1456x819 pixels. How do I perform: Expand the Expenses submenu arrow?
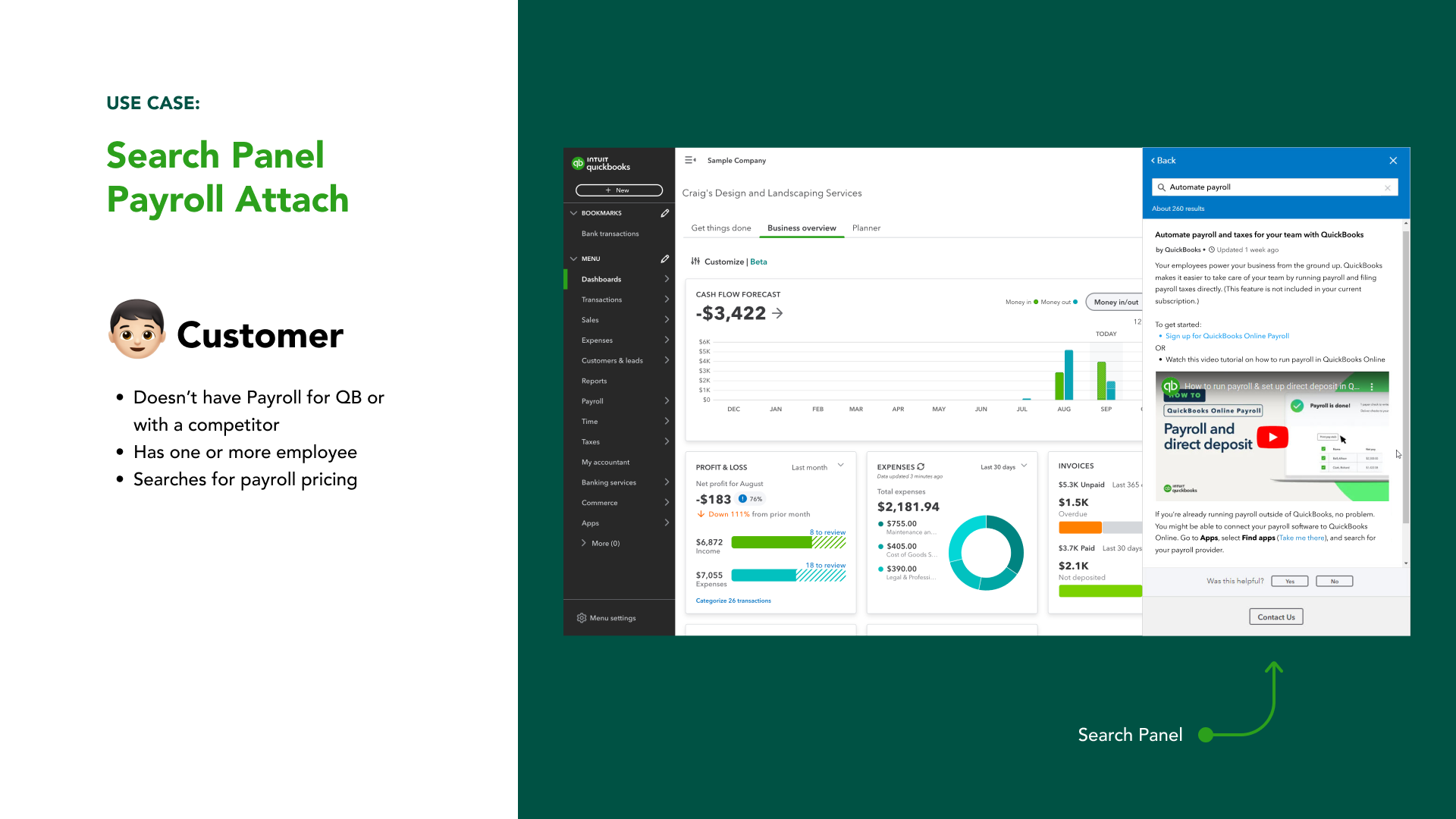(667, 340)
